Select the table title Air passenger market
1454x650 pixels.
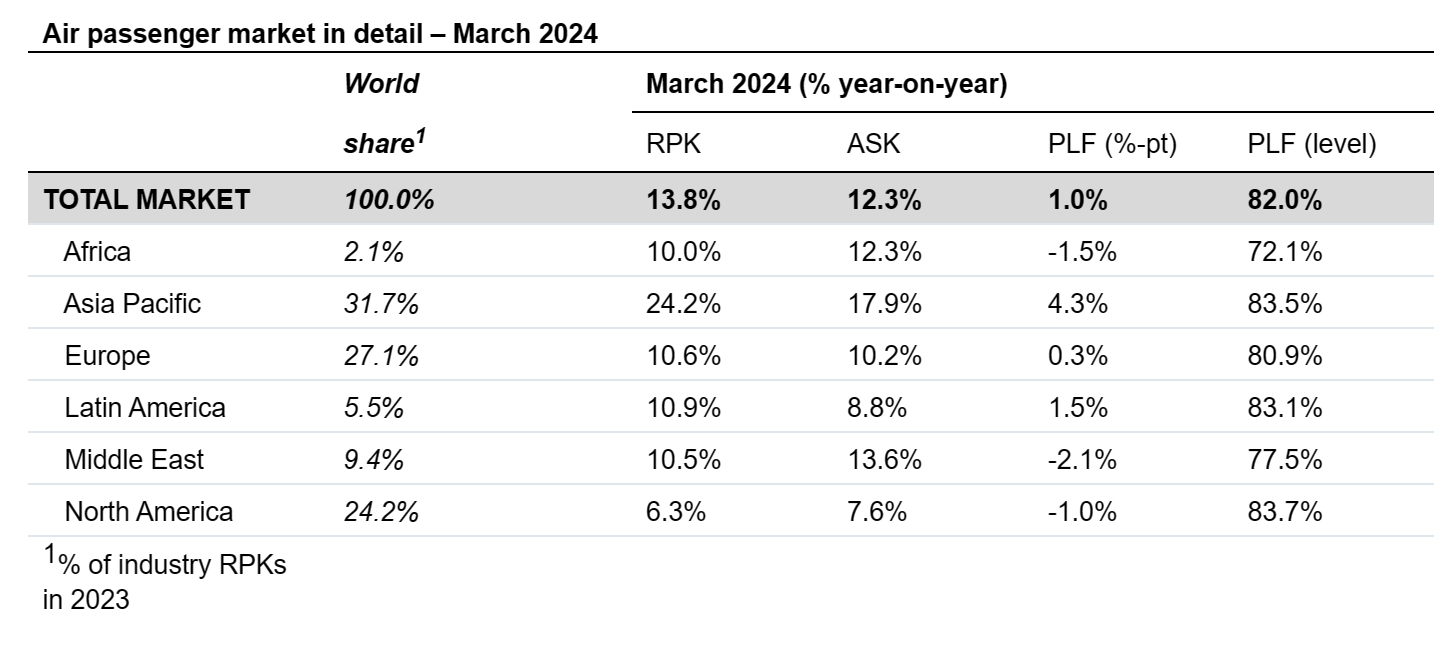coord(320,34)
